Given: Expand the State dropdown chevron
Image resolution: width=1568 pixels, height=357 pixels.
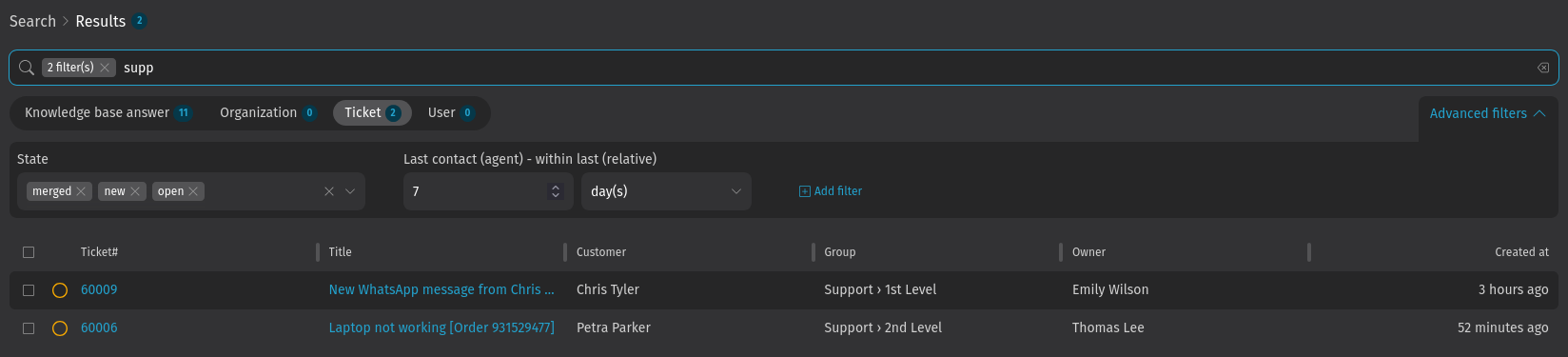Looking at the screenshot, I should [x=350, y=191].
